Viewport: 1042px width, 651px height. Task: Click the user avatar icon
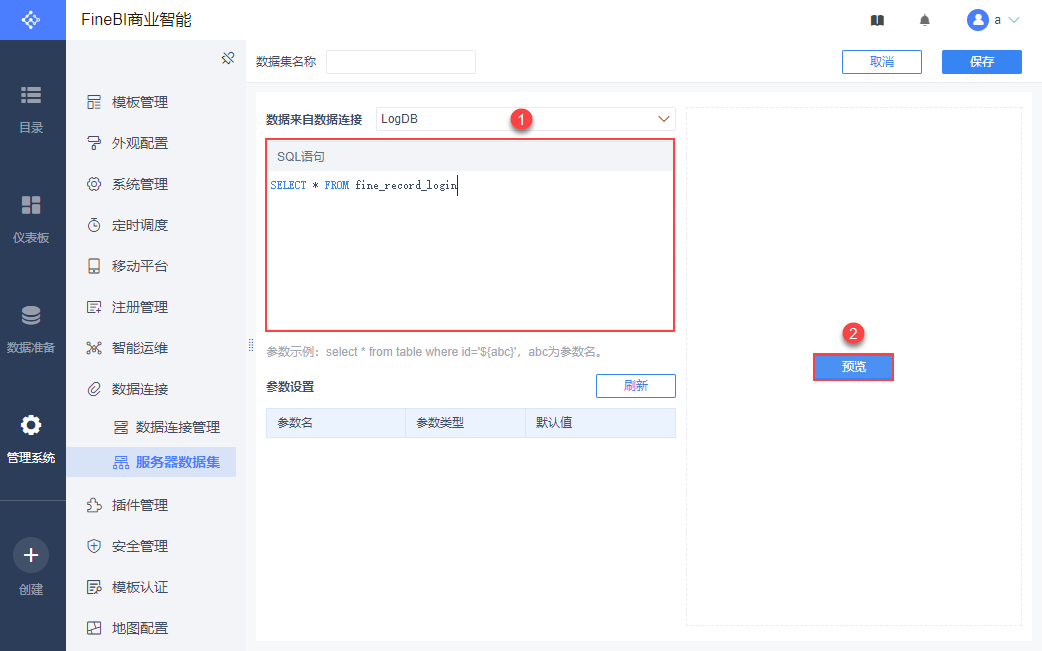(978, 20)
